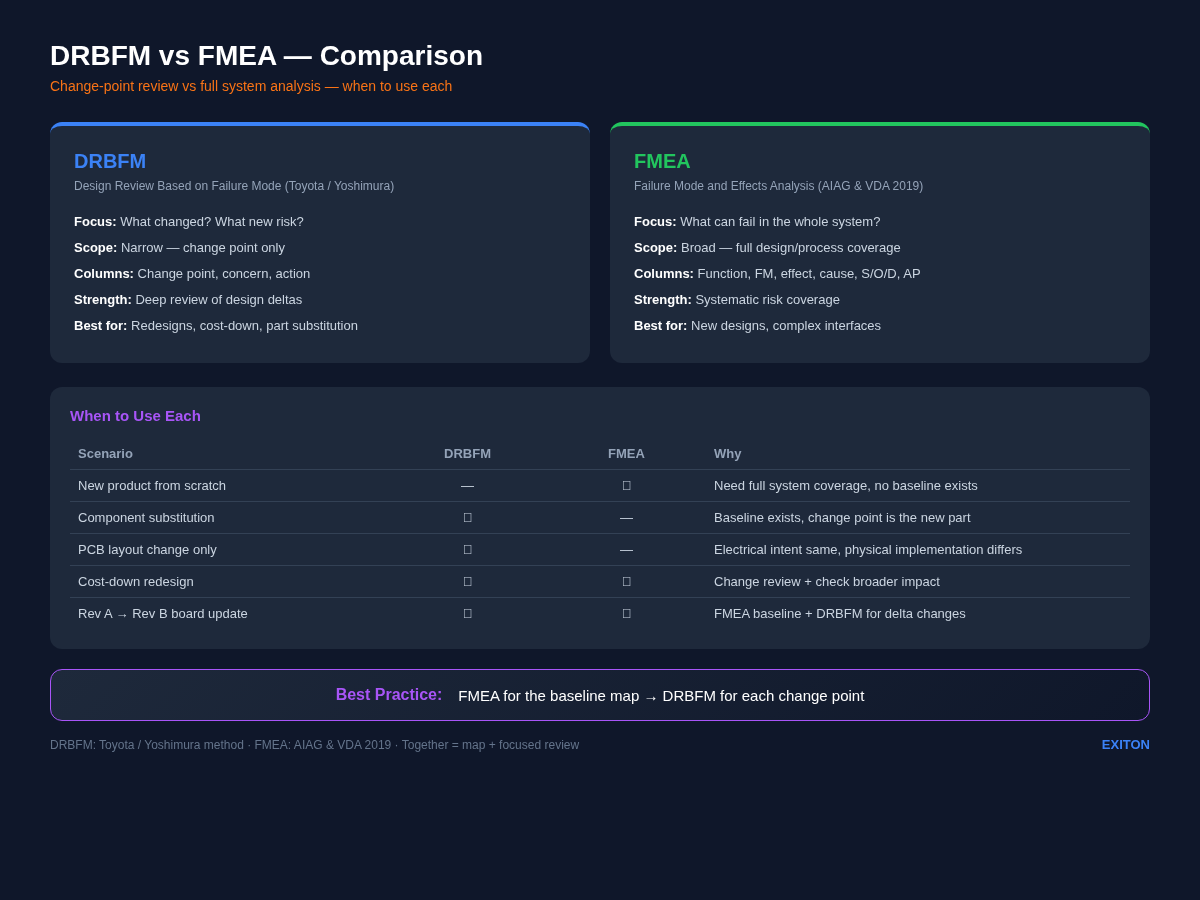Click the green FMEA card accent bar
Screen dimensions: 1200x900
pos(880,125)
